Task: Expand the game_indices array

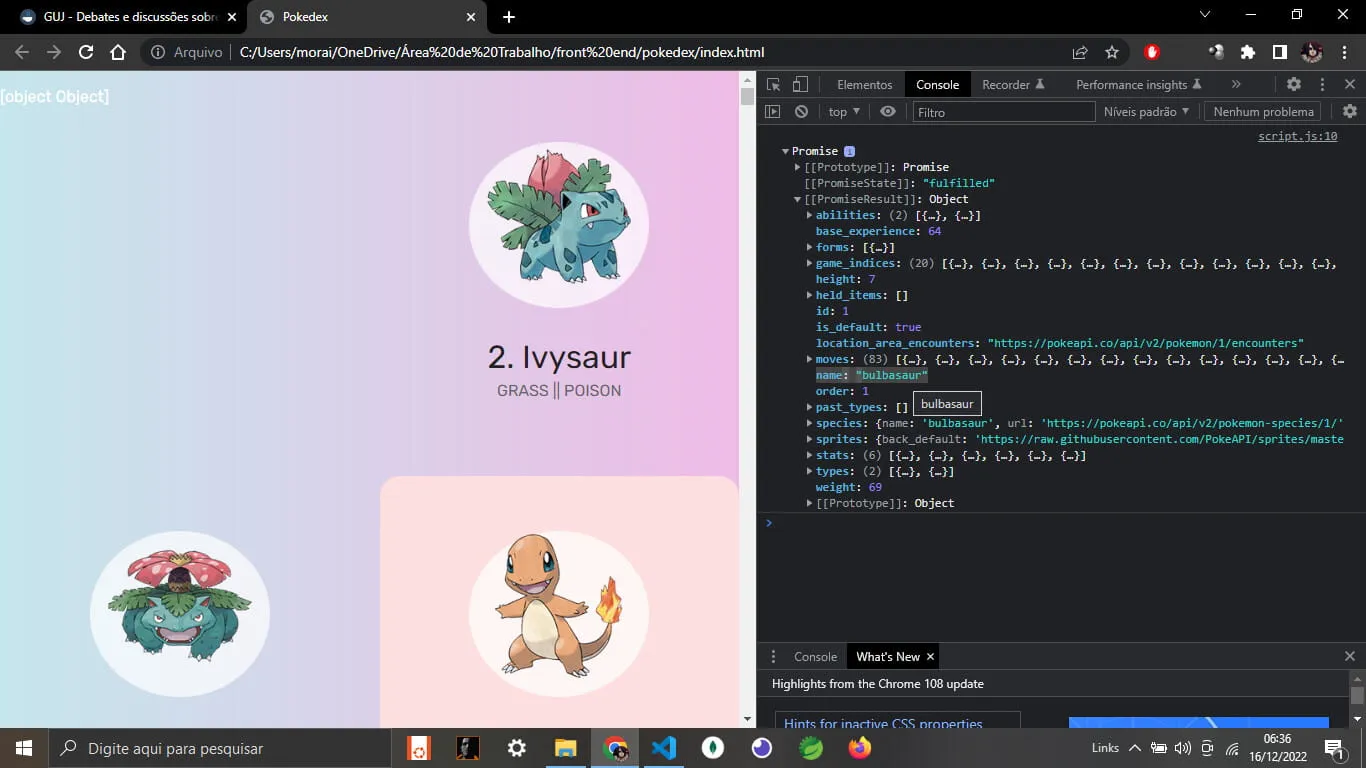Action: (810, 263)
